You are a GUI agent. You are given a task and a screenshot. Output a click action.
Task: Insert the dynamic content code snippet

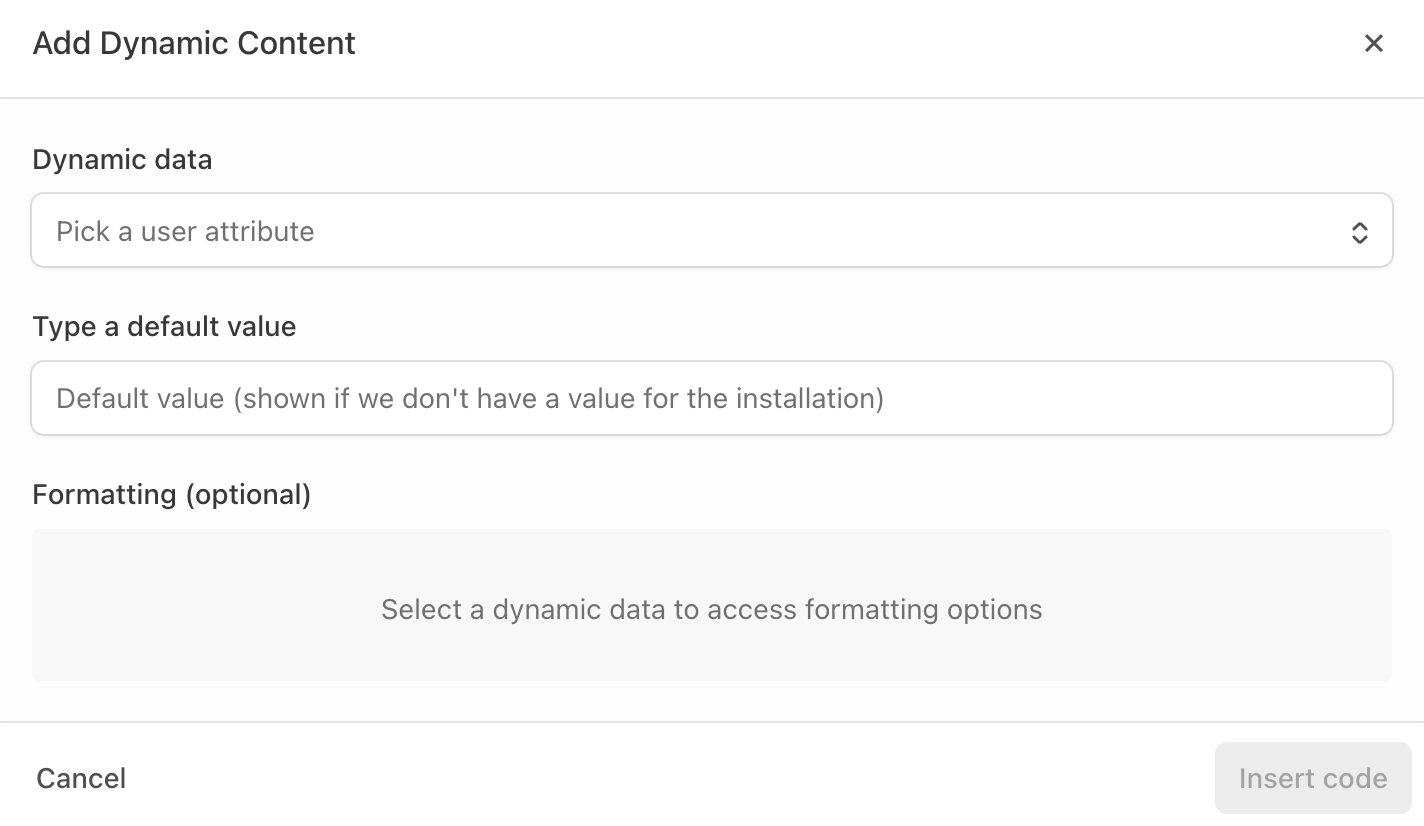point(1312,778)
